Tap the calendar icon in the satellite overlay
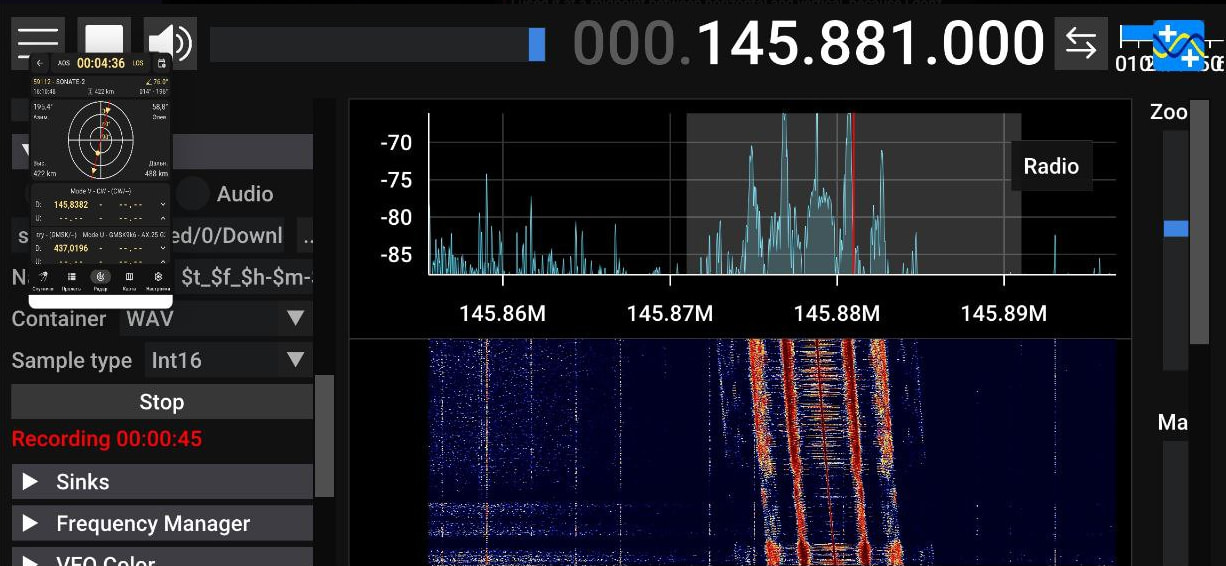The image size is (1226, 566). pyautogui.click(x=162, y=63)
